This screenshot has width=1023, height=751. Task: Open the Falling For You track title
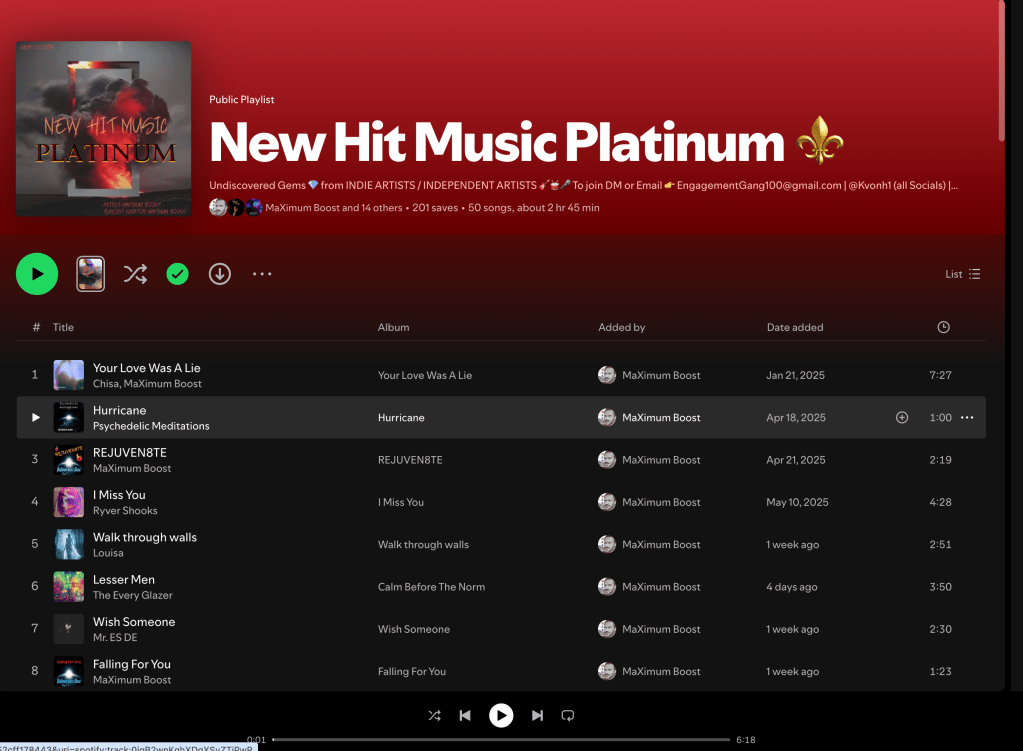pyautogui.click(x=132, y=664)
